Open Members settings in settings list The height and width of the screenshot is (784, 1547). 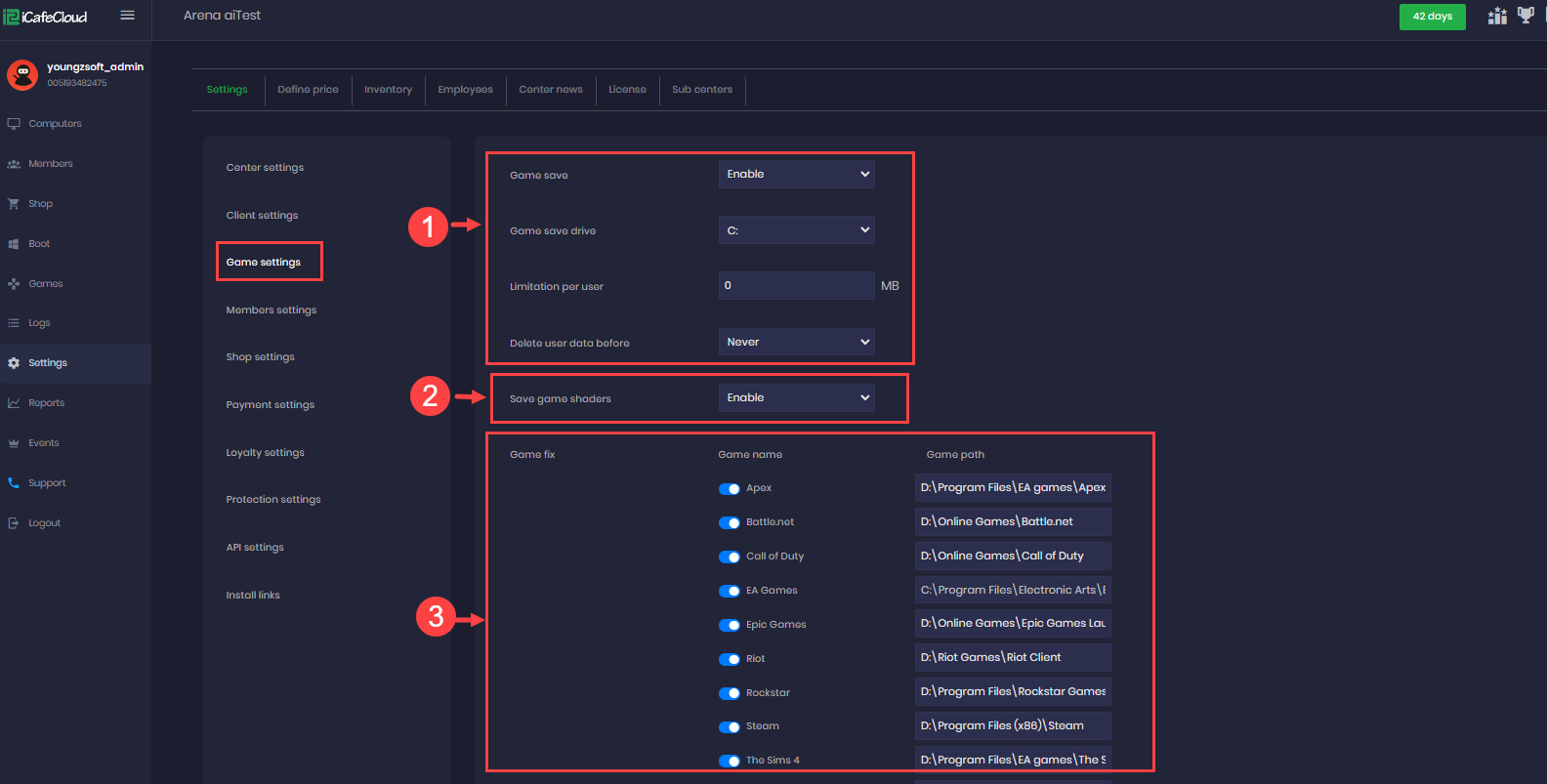coord(272,310)
